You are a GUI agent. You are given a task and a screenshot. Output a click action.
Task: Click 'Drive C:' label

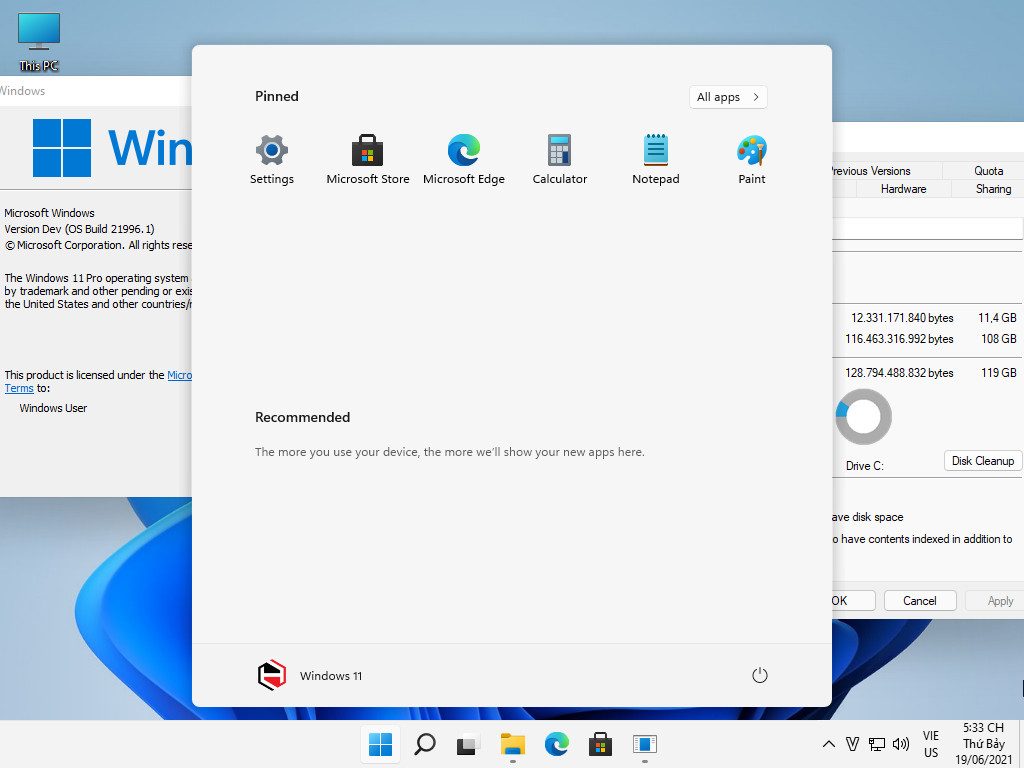pos(865,466)
